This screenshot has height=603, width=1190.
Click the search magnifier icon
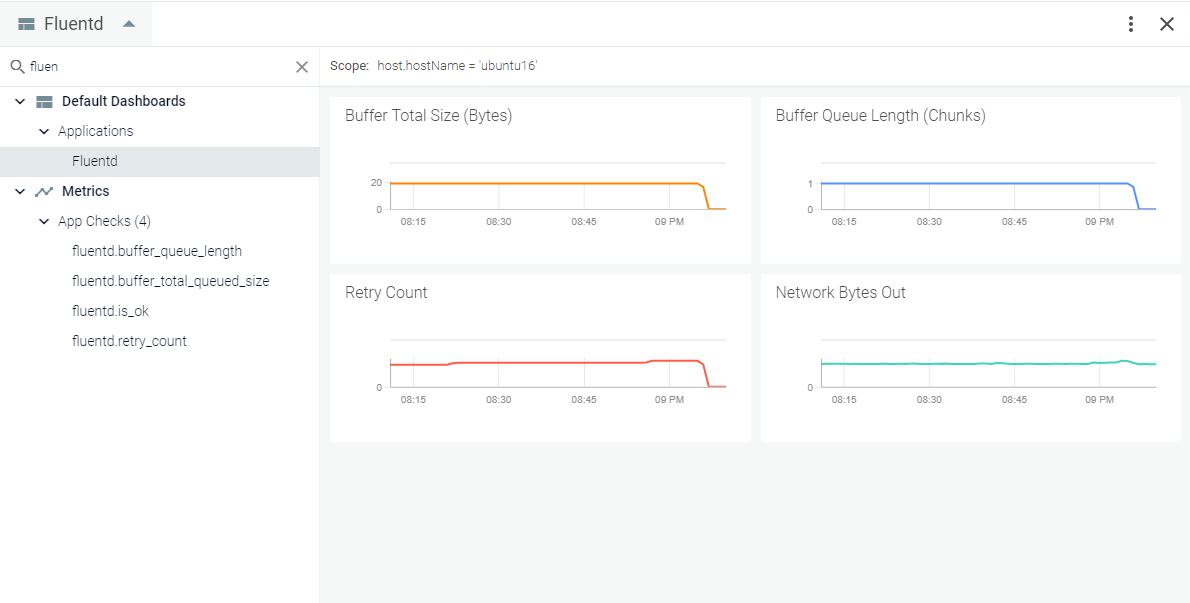pyautogui.click(x=17, y=67)
